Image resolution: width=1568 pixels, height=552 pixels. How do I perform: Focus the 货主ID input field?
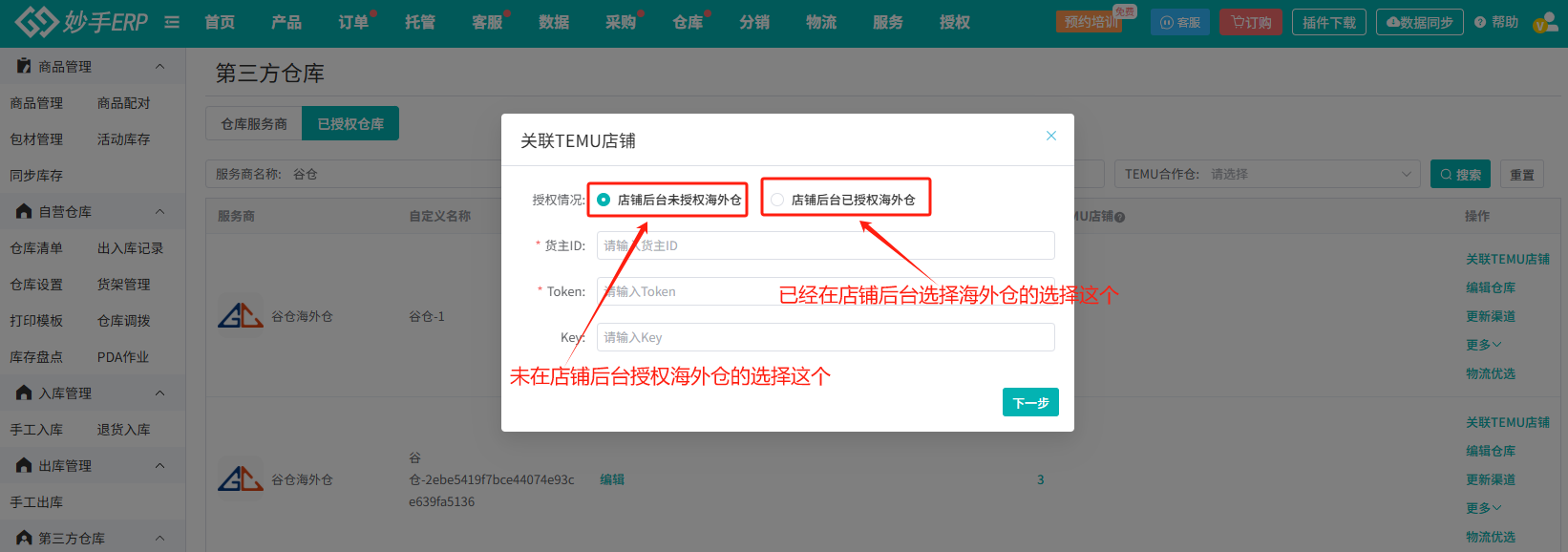(x=825, y=245)
